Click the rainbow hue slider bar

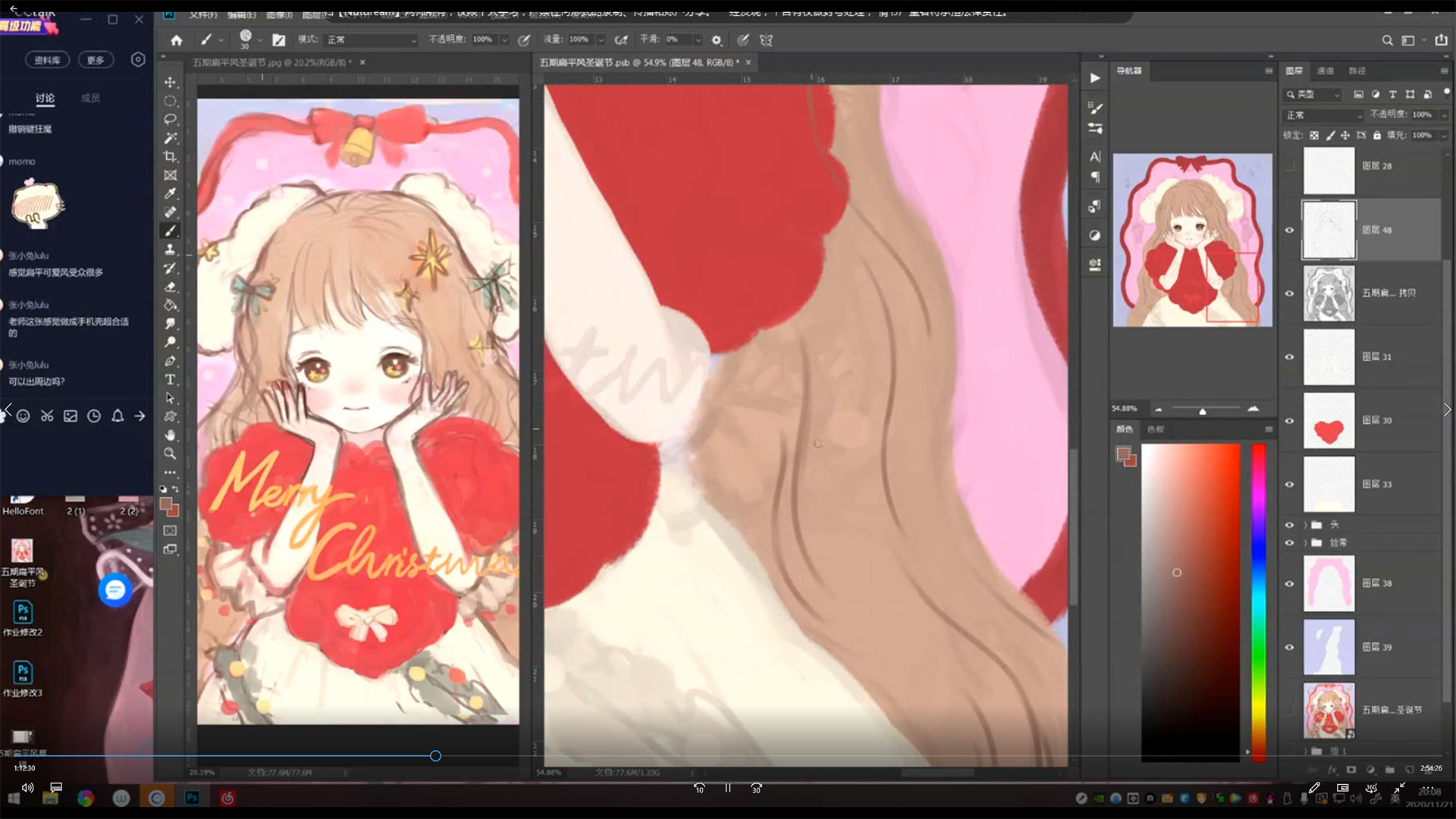coord(1258,602)
